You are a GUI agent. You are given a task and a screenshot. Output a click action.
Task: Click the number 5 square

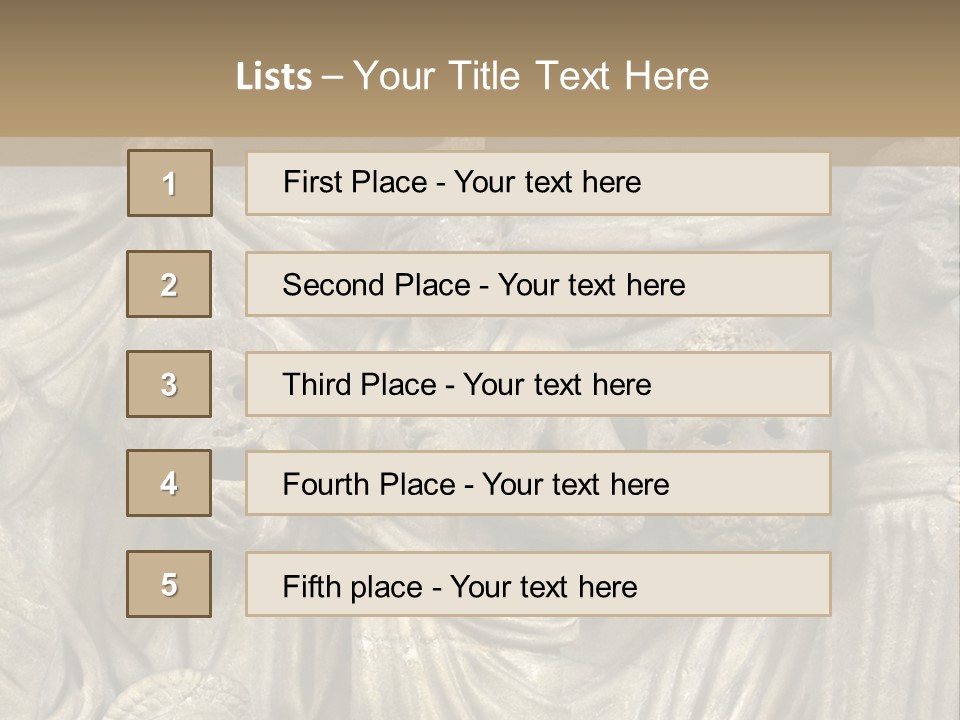(169, 584)
